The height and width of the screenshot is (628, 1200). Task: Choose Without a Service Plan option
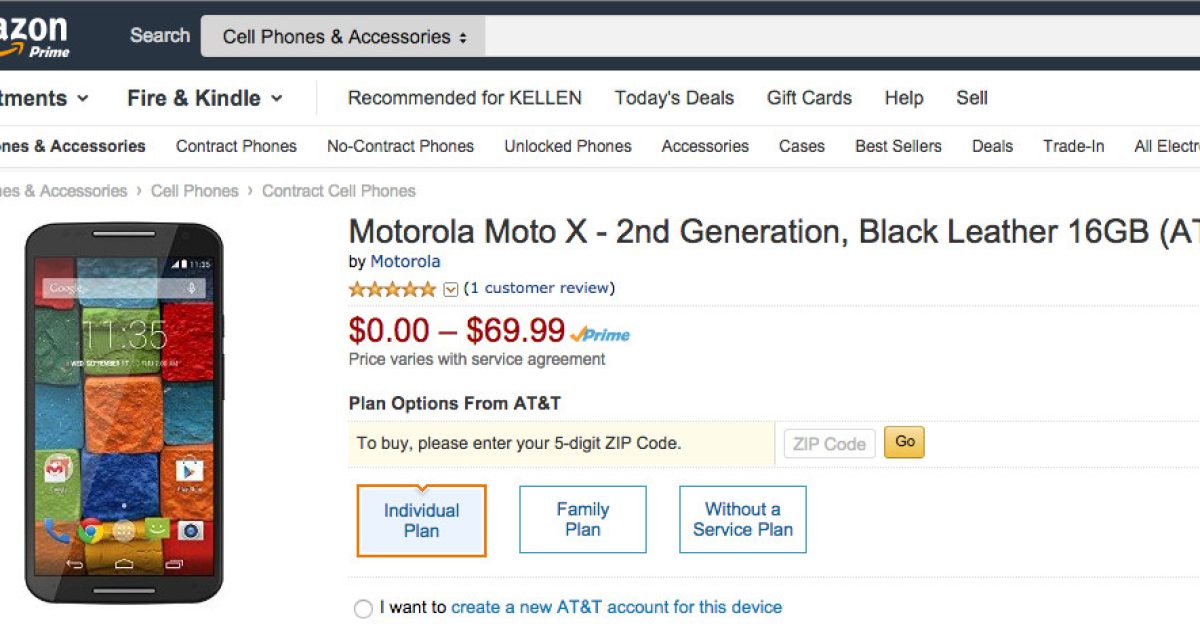click(x=742, y=519)
